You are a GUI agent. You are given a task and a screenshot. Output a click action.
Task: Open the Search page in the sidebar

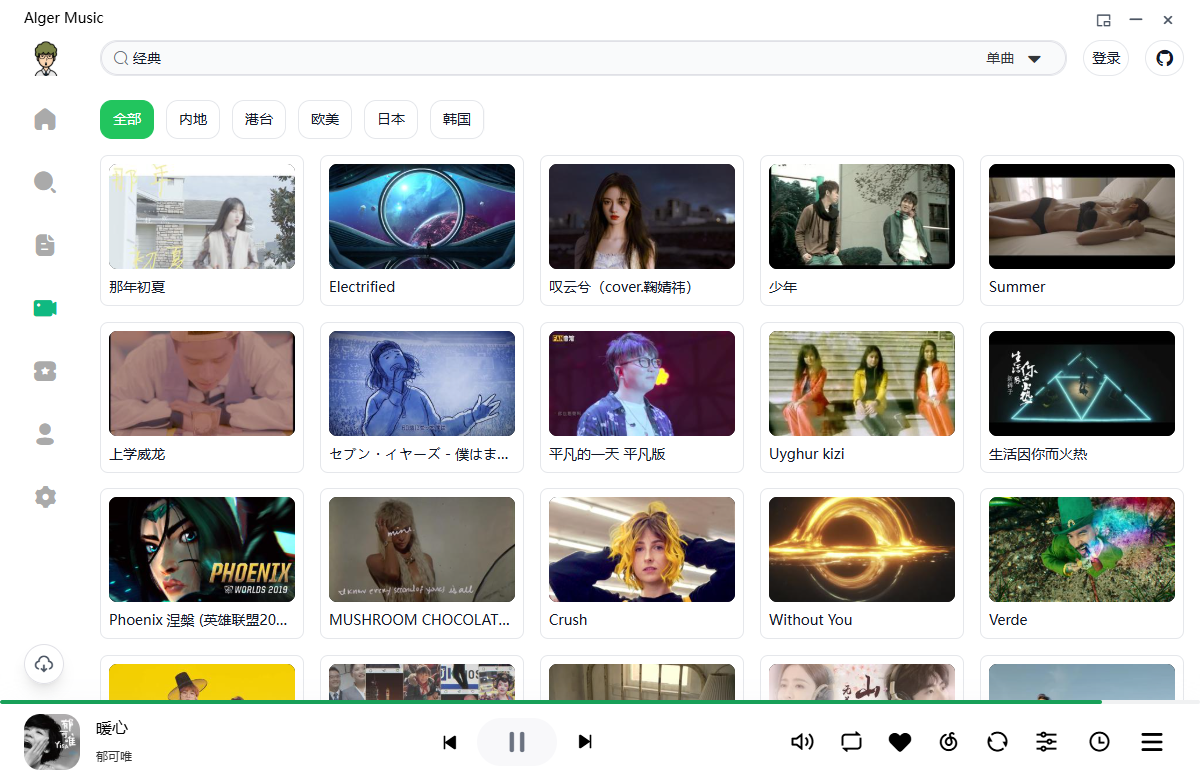[45, 182]
